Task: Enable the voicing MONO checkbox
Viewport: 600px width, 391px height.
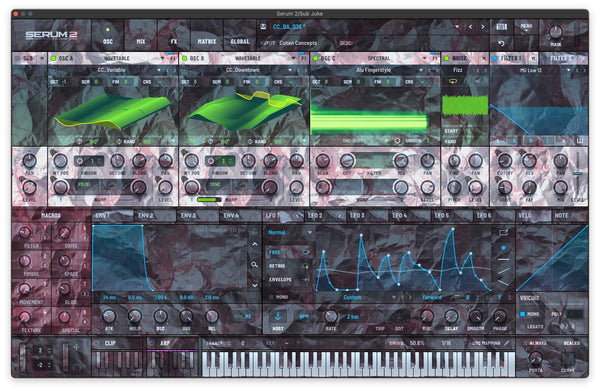Action: click(x=522, y=314)
